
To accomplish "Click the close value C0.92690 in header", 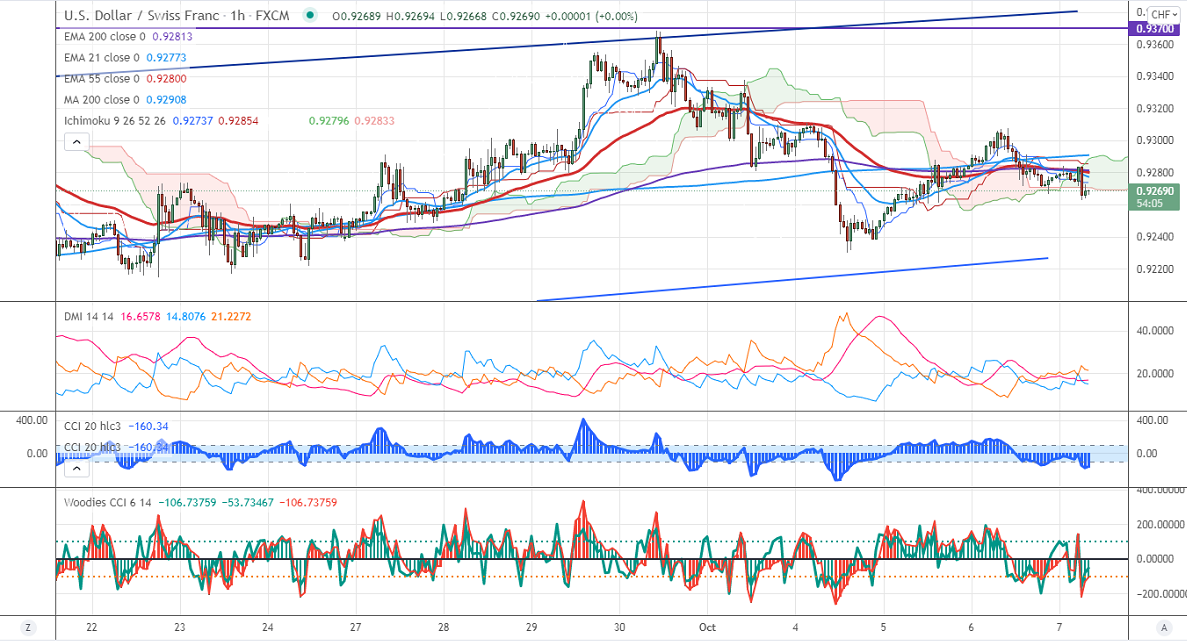I will (516, 16).
